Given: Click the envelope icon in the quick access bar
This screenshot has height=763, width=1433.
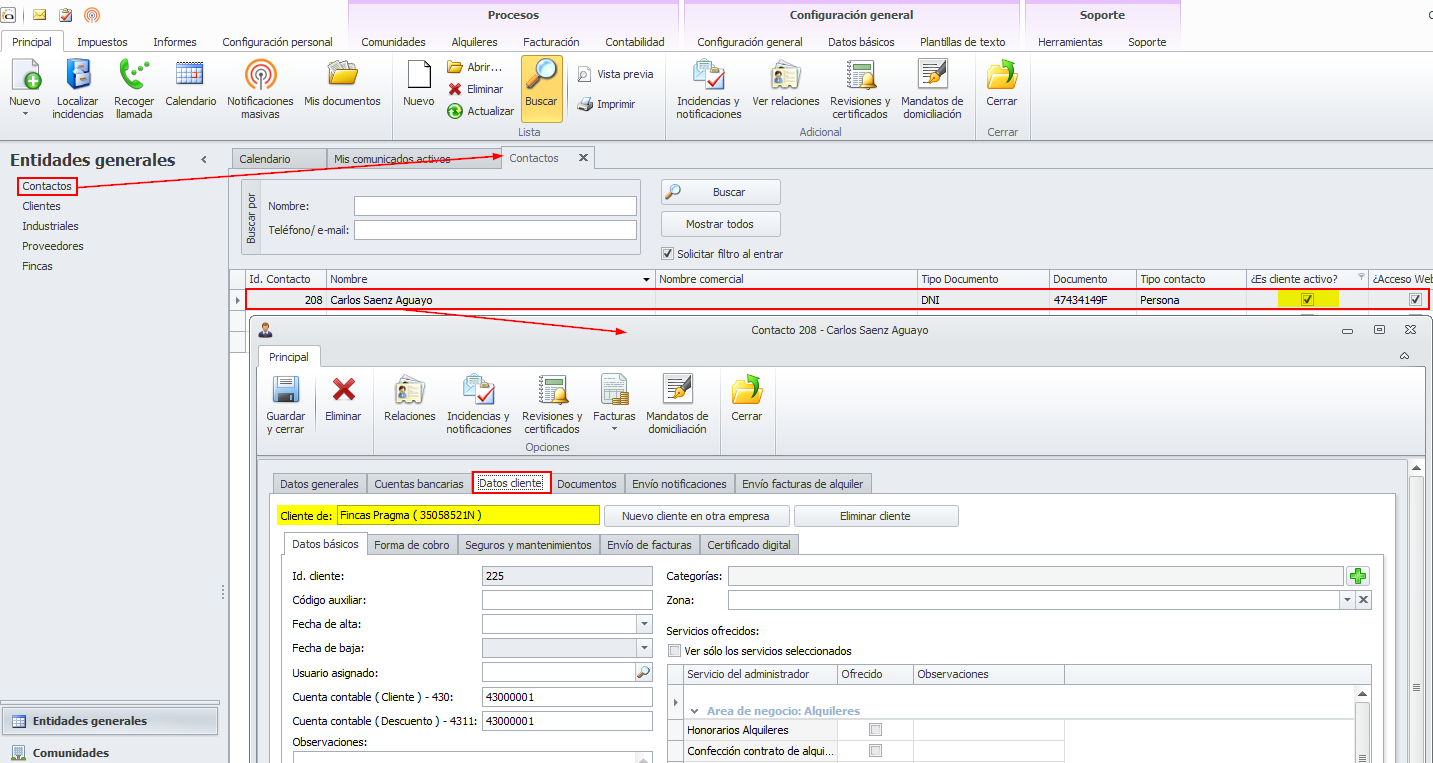Looking at the screenshot, I should pyautogui.click(x=40, y=15).
